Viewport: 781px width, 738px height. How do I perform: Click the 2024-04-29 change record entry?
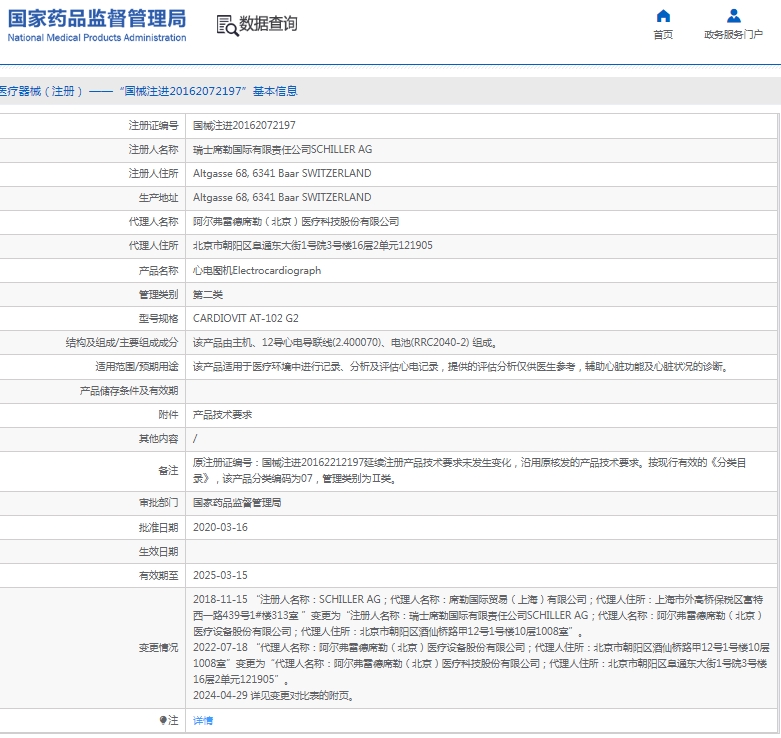tap(273, 695)
